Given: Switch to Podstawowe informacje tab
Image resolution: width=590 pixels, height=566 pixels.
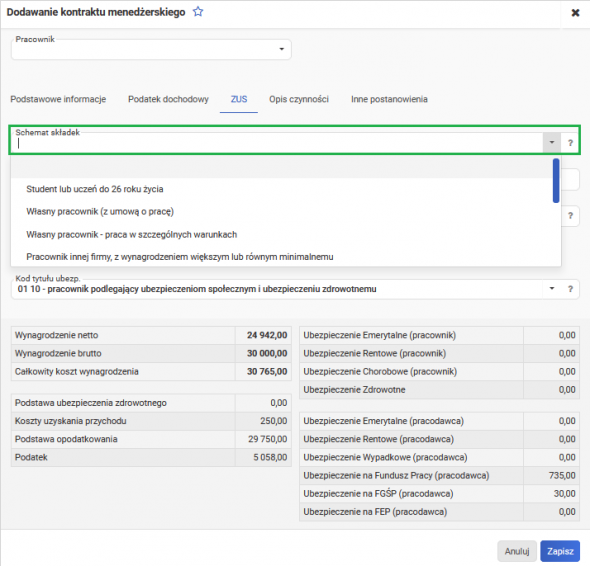Looking at the screenshot, I should click(x=58, y=99).
